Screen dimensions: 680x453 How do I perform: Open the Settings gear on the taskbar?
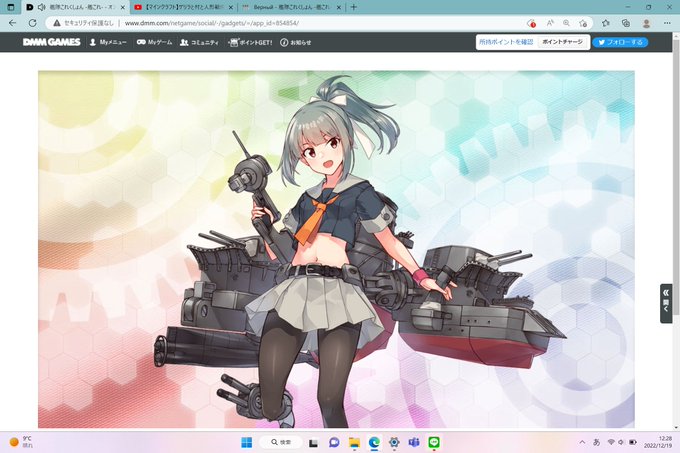394,442
